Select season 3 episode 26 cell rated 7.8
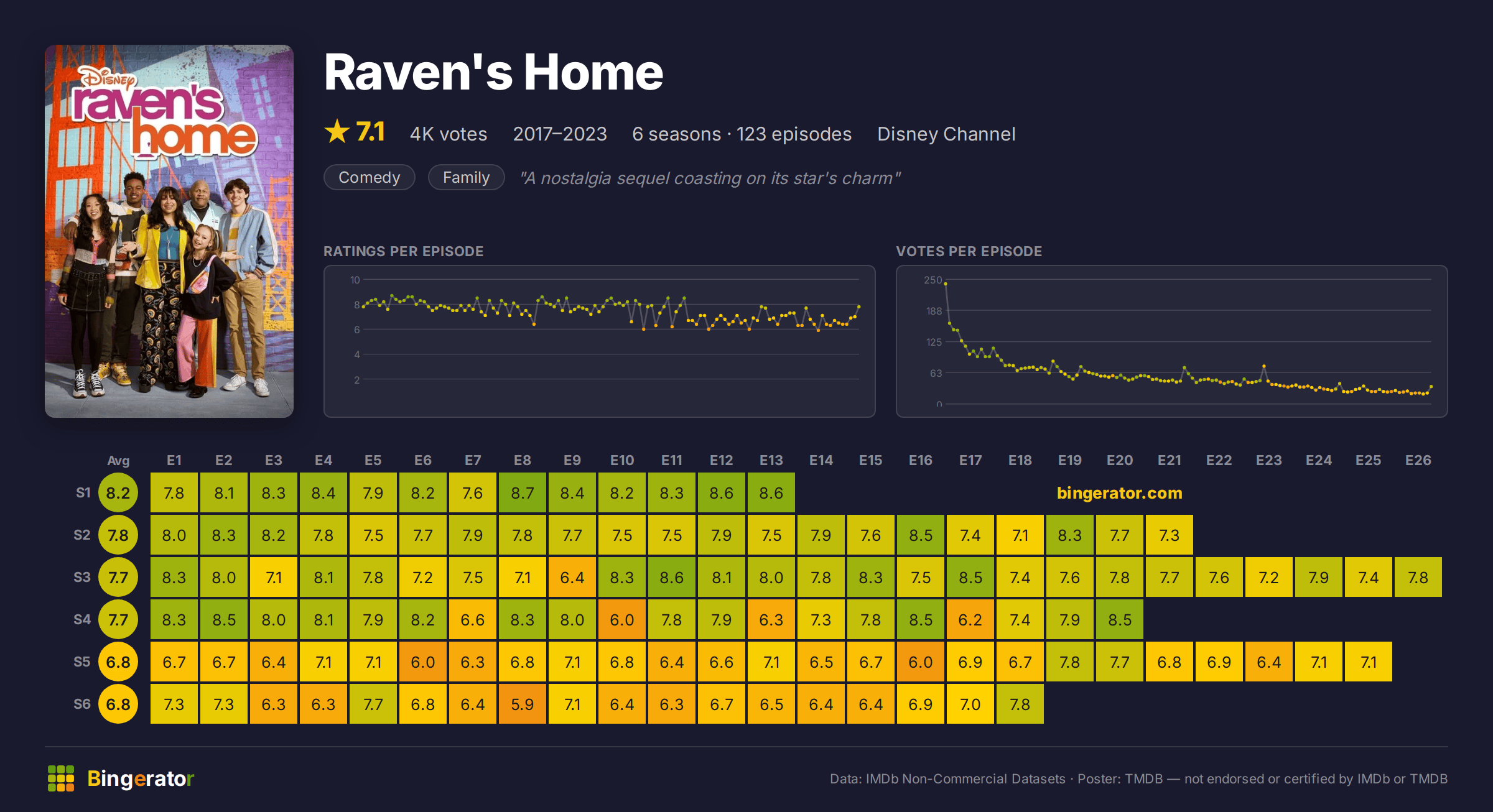Screen dimensions: 1493x812 pyautogui.click(x=1418, y=578)
